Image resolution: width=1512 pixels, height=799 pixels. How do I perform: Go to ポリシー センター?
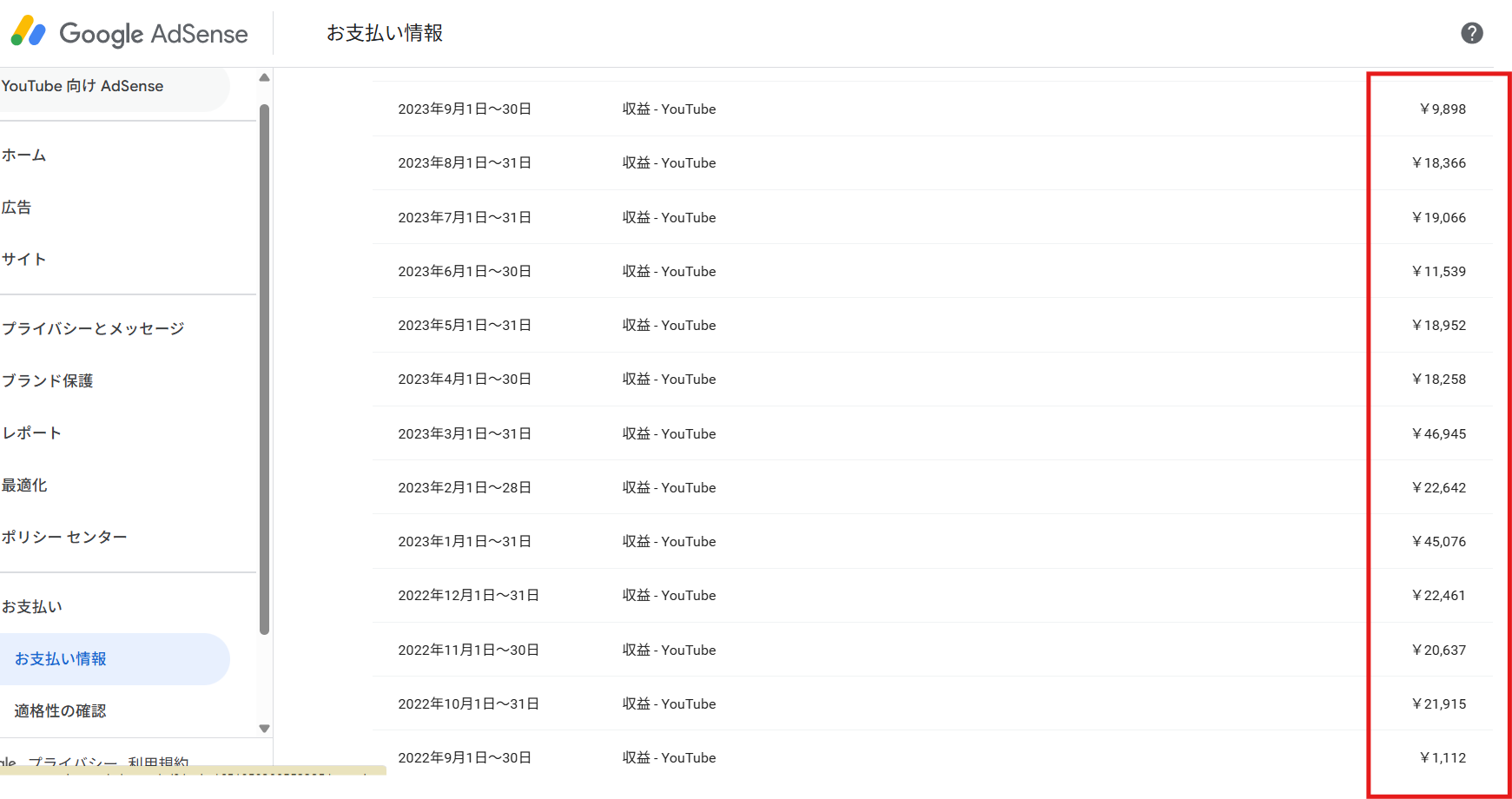pyautogui.click(x=64, y=538)
